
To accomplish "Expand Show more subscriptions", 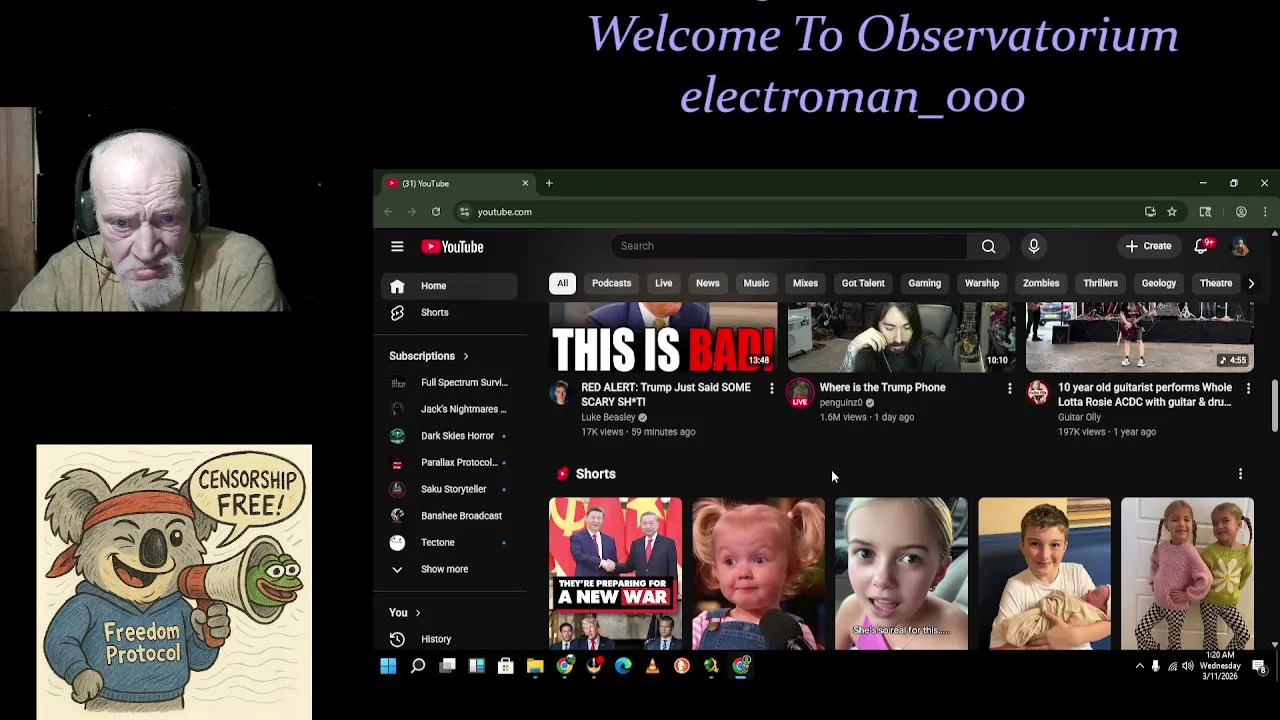I will (x=448, y=569).
